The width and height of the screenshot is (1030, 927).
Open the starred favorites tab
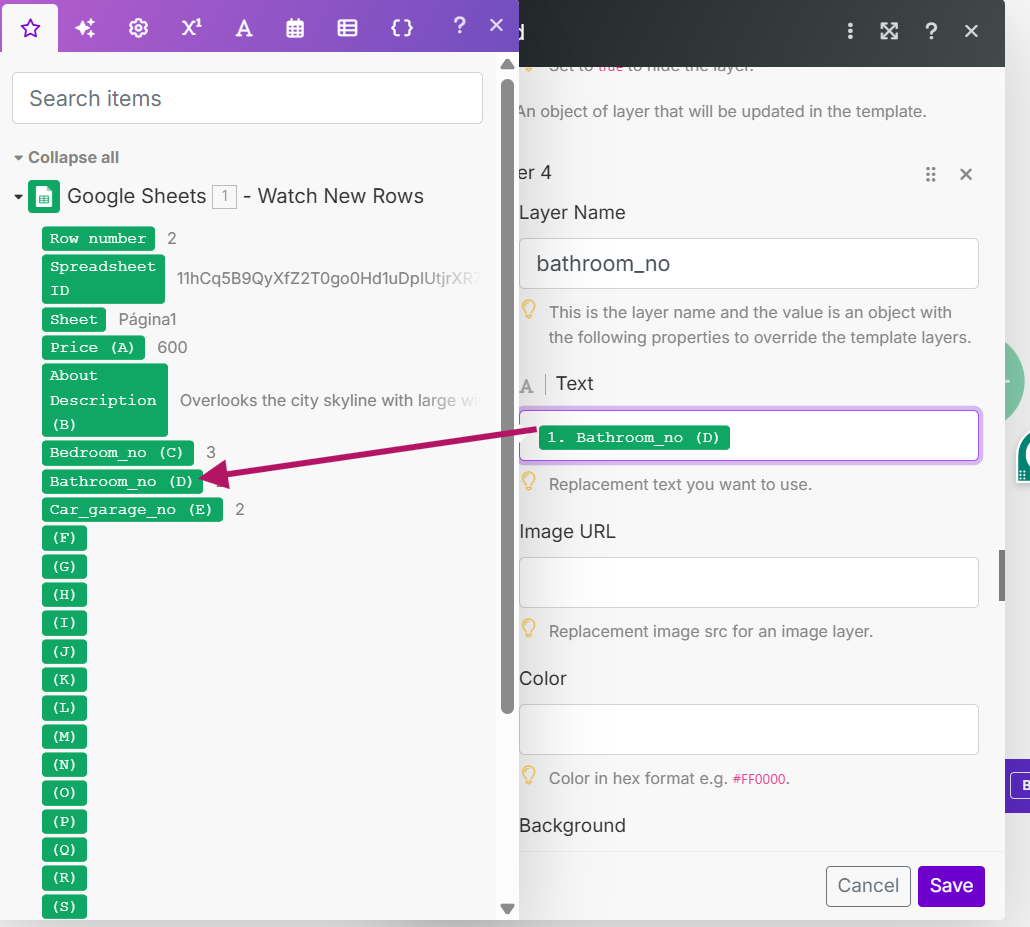tap(30, 28)
